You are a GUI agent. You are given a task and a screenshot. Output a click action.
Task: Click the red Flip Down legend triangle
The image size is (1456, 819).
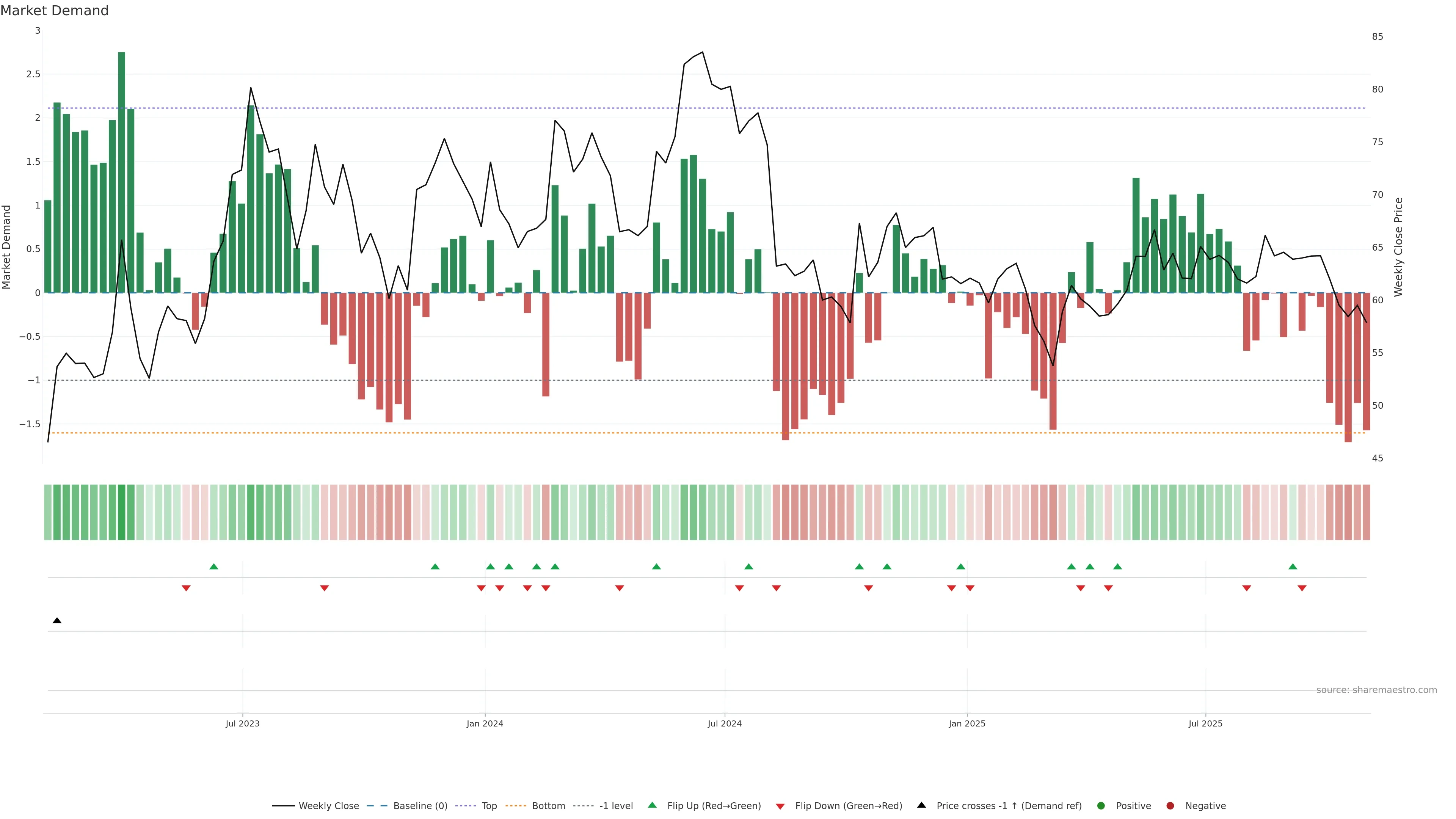coord(780,806)
